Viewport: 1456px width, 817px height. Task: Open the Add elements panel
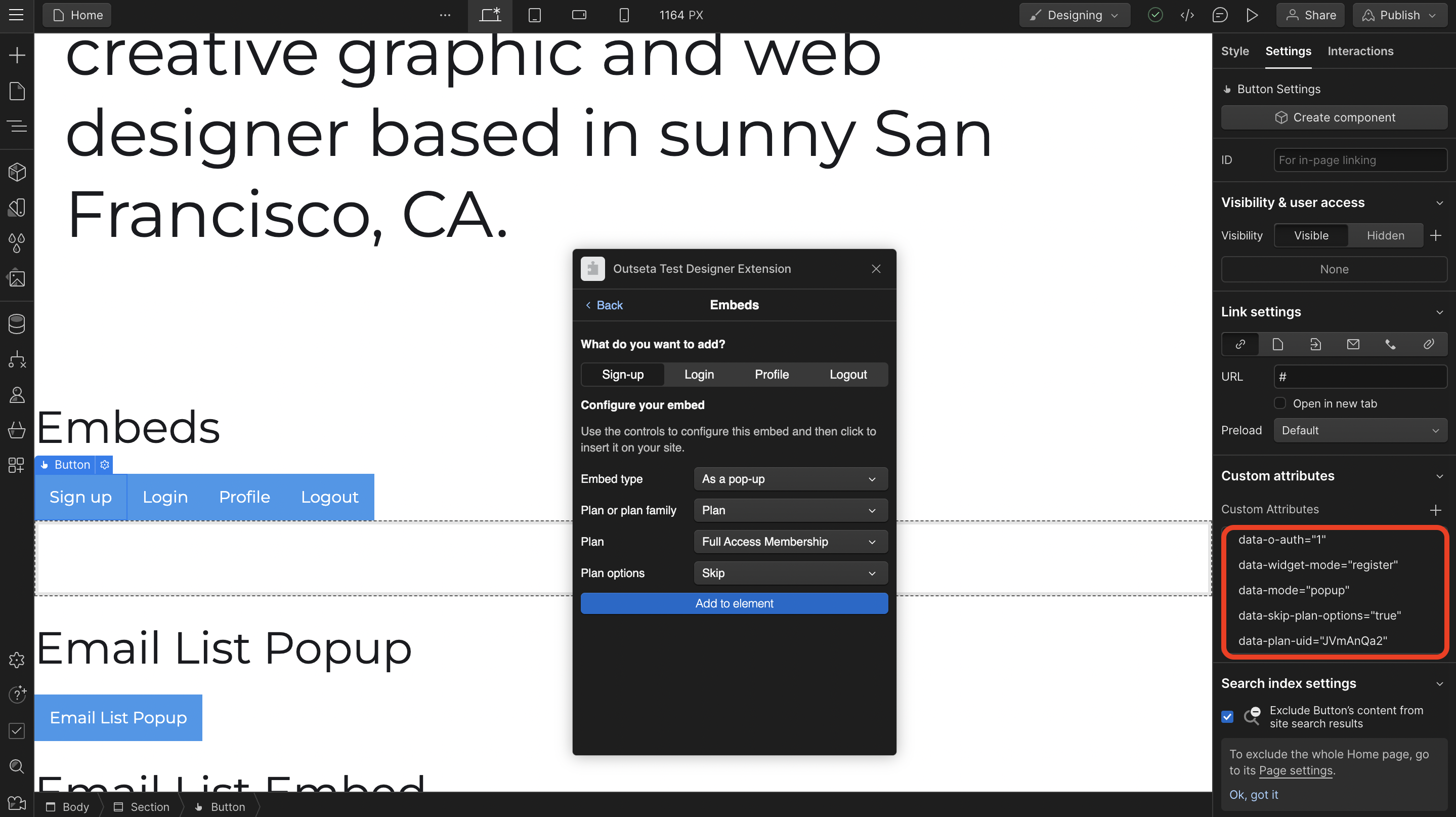click(x=17, y=55)
